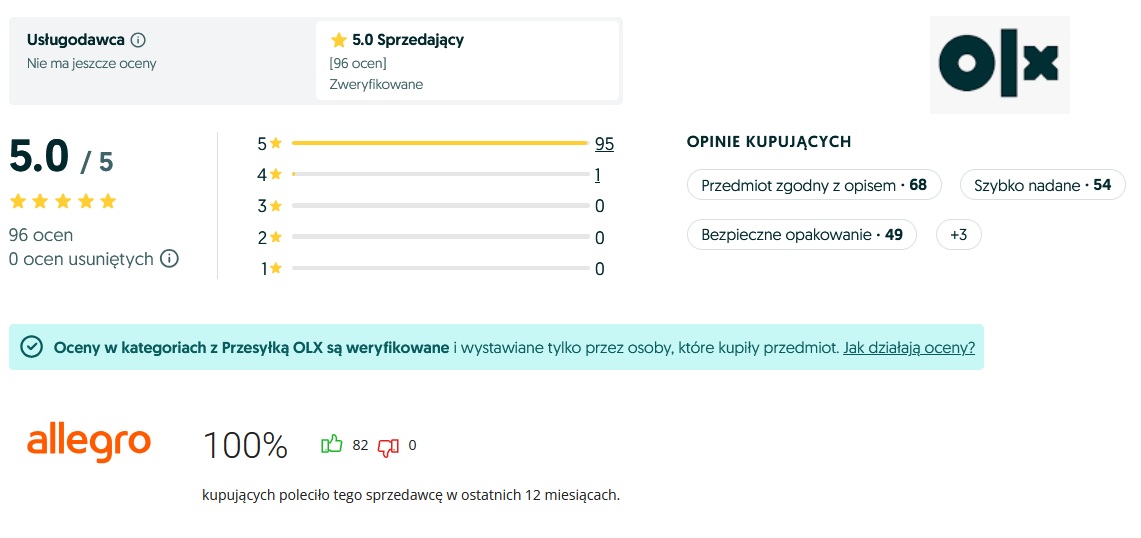Click the verified checkmark icon in banner
This screenshot has height=538, width=1141.
pos(32,347)
